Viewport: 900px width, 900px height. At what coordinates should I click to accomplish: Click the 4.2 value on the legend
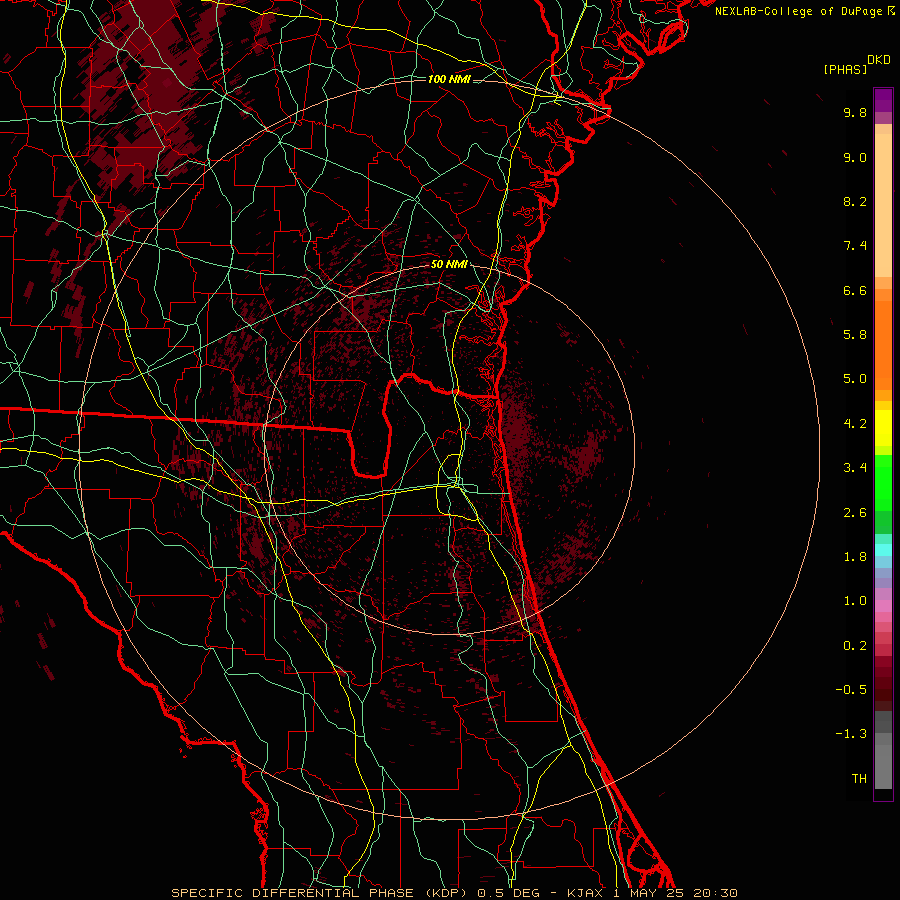coord(855,424)
